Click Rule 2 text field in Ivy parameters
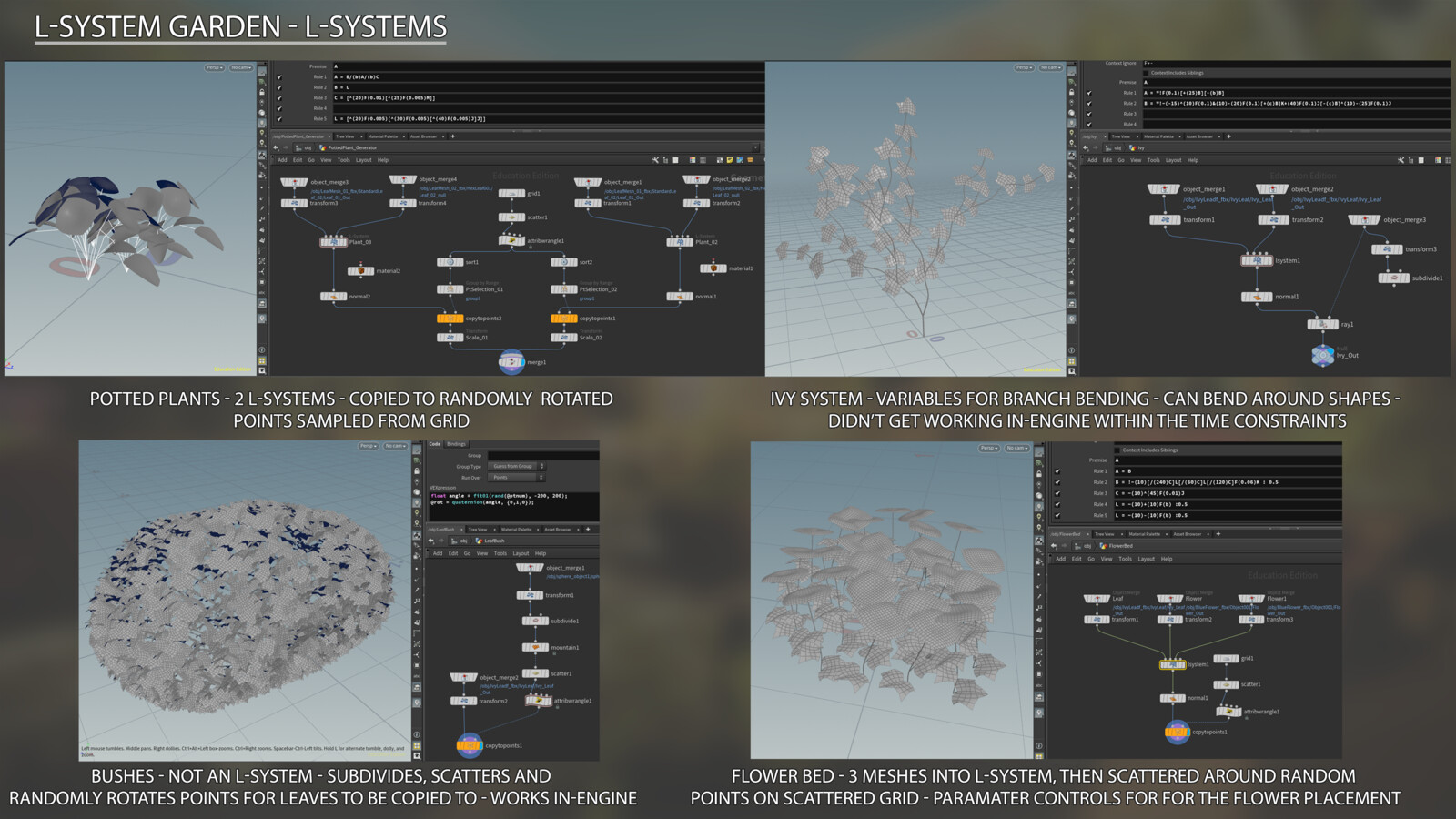This screenshot has width=1456, height=819. tap(1296, 104)
